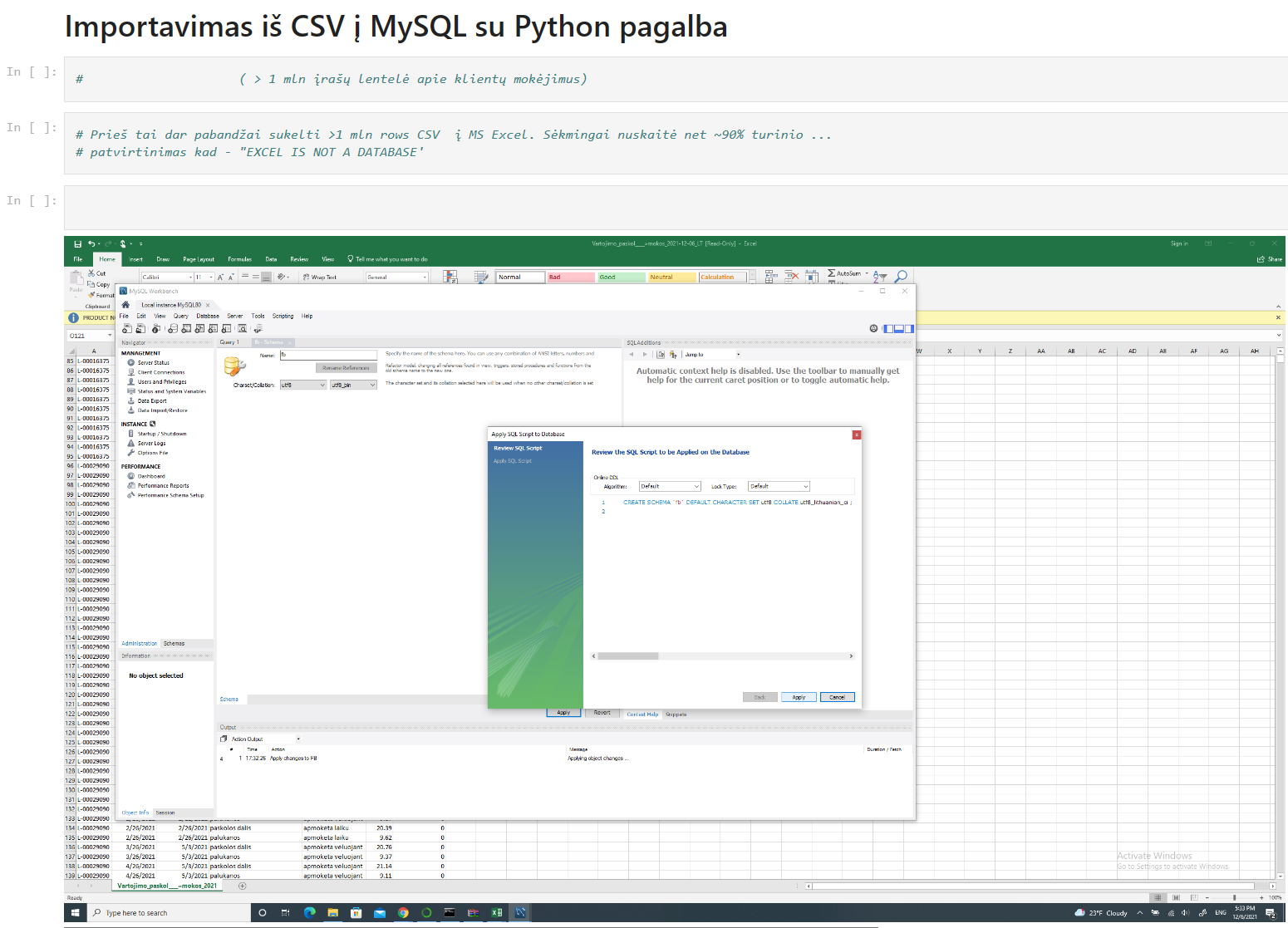Image resolution: width=1288 pixels, height=928 pixels.
Task: Click the Excel Save icon in quick access toolbar
Action: pyautogui.click(x=77, y=243)
